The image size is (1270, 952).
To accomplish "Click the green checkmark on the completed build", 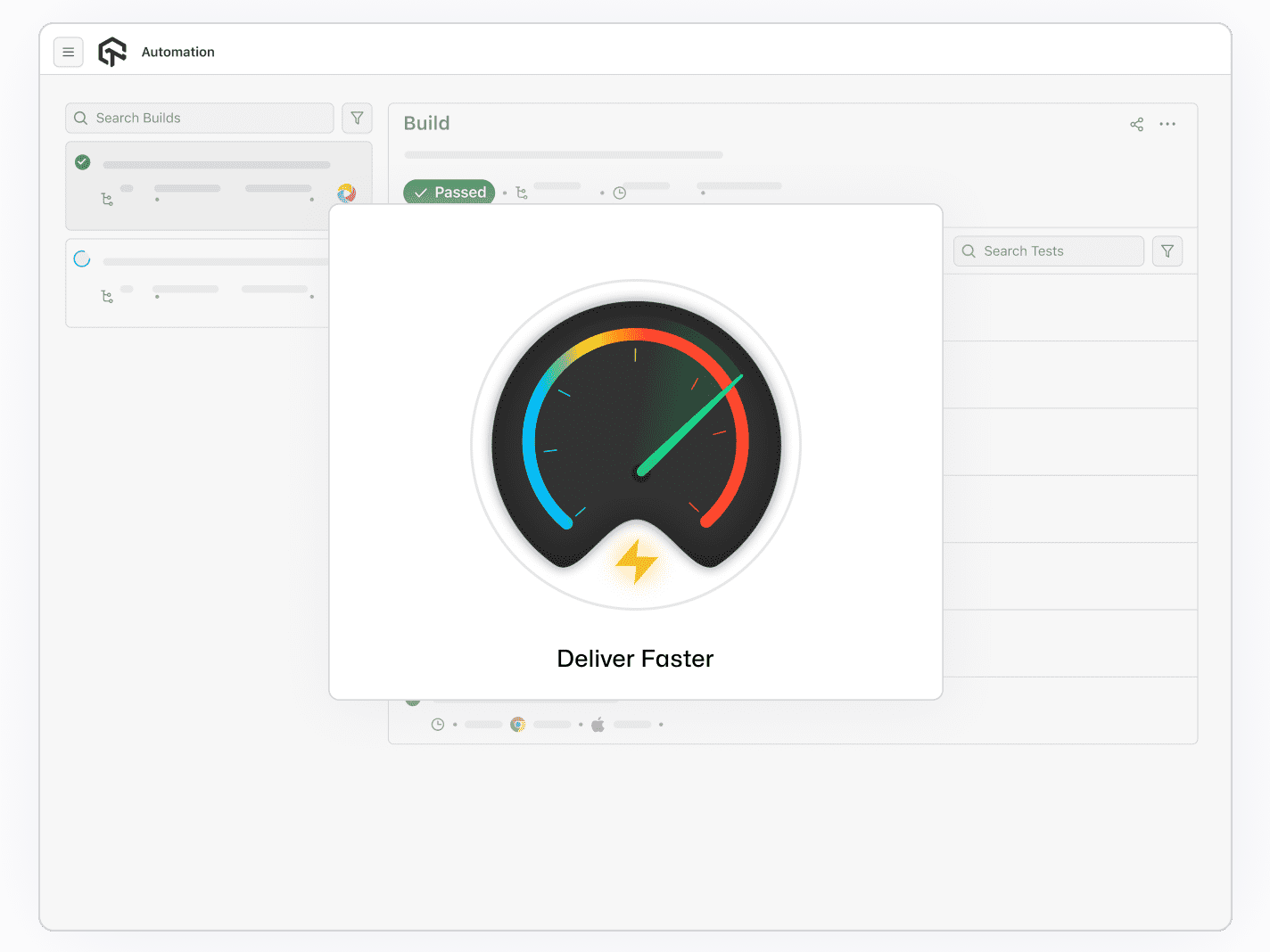I will [82, 162].
